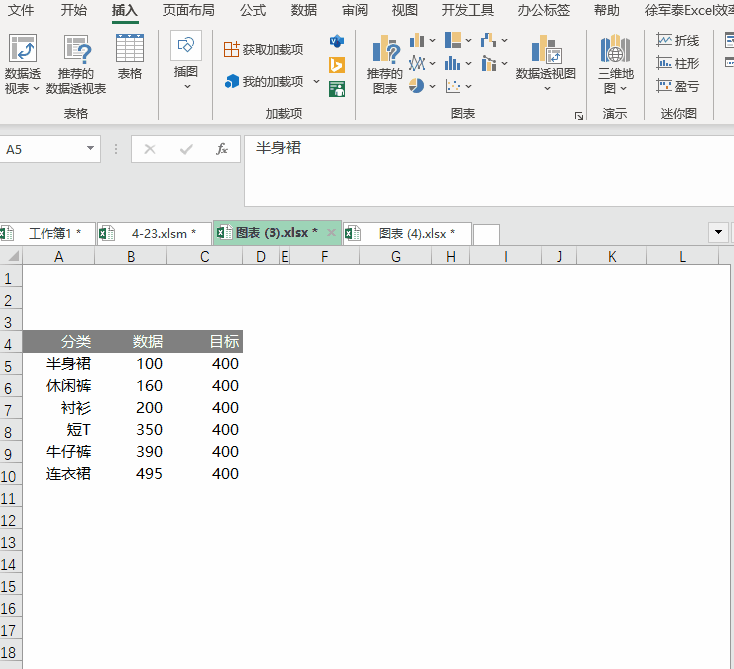This screenshot has height=669, width=734.
Task: Open the PivotChart (数据透视图) tool
Action: 546,57
